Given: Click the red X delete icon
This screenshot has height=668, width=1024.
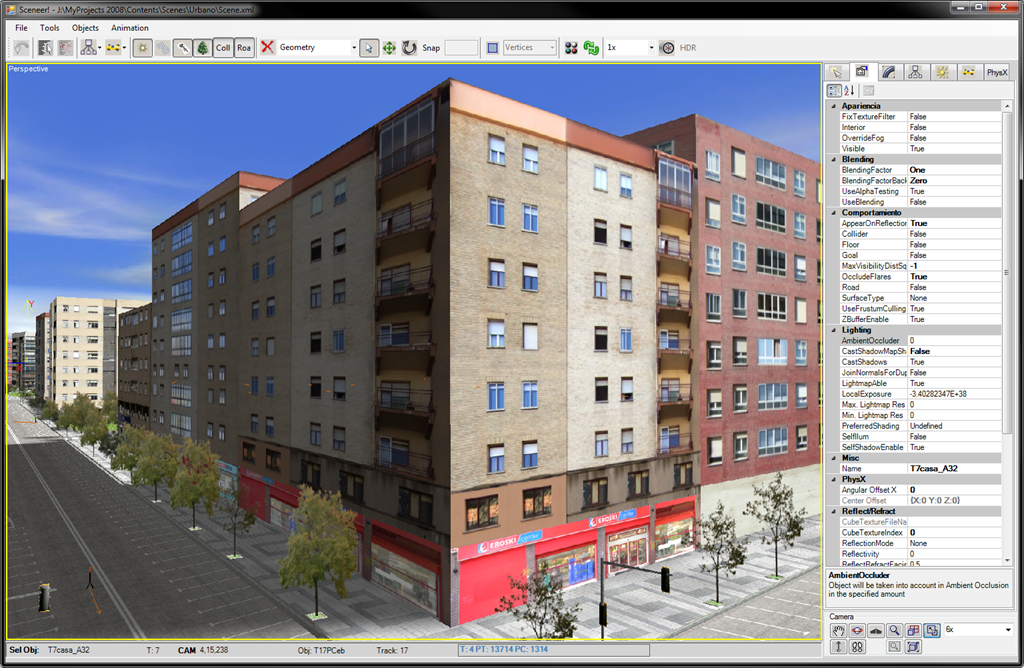Looking at the screenshot, I should (267, 47).
